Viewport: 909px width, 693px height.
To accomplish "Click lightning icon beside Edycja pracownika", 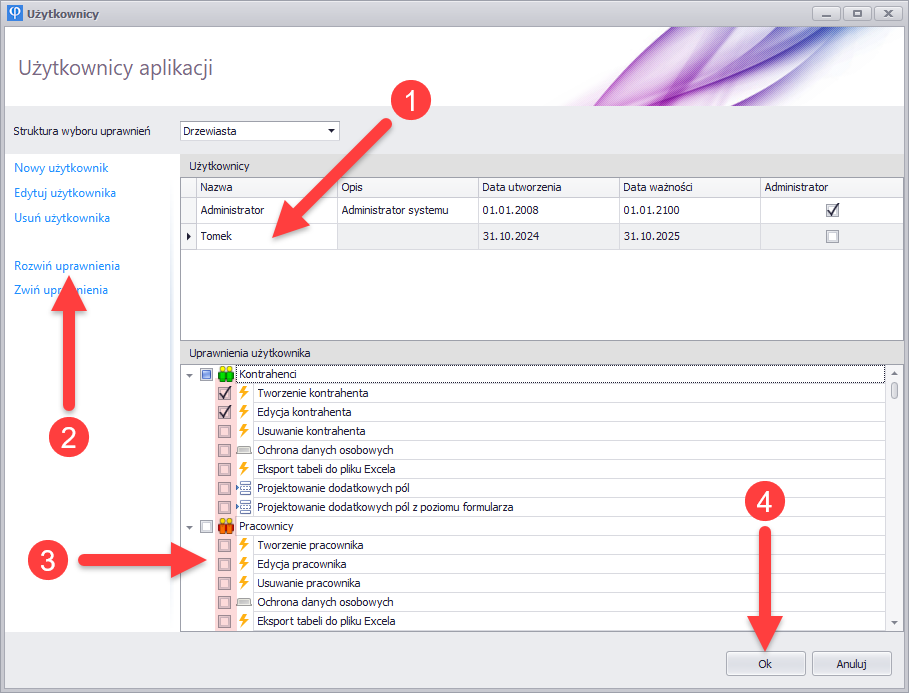I will click(243, 564).
